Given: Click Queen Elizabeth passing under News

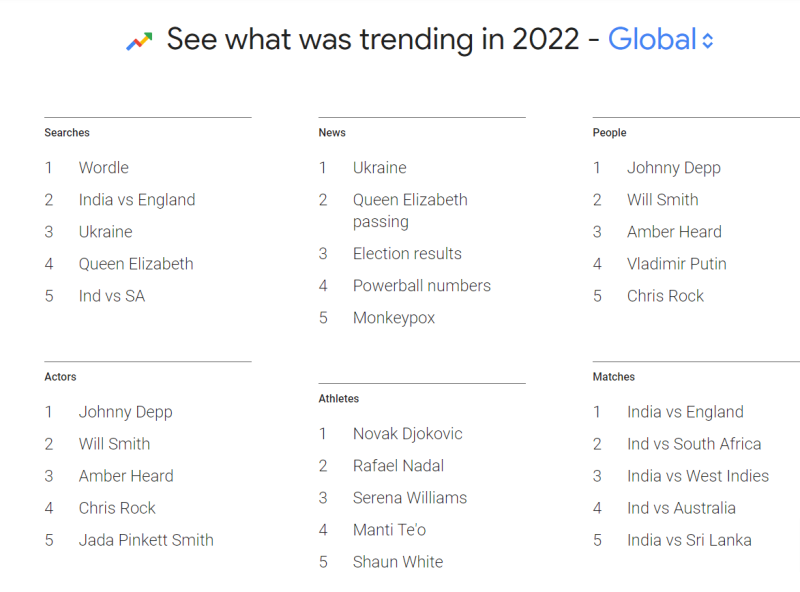Looking at the screenshot, I should pos(410,210).
